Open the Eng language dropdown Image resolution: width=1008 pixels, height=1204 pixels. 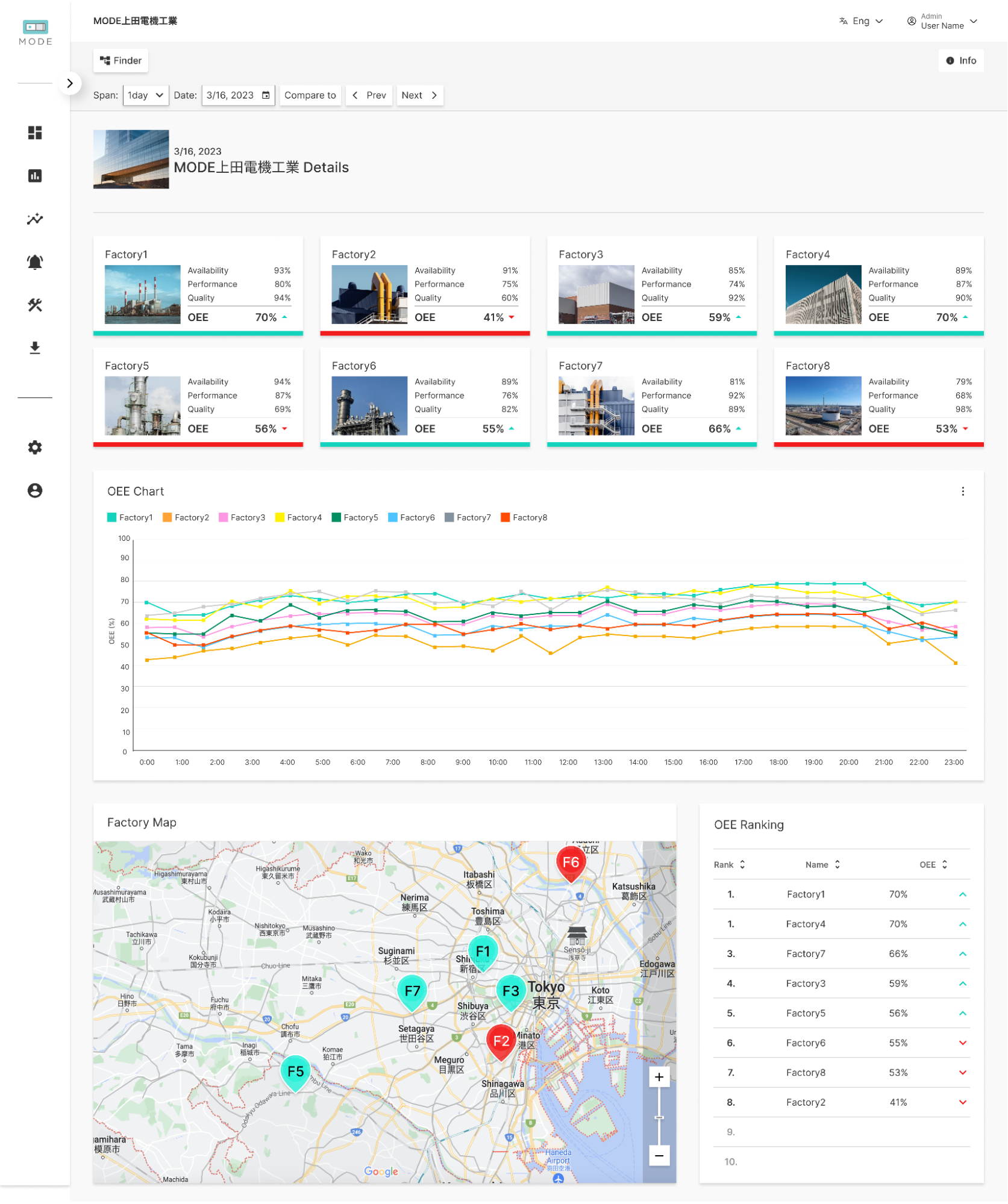coord(860,20)
